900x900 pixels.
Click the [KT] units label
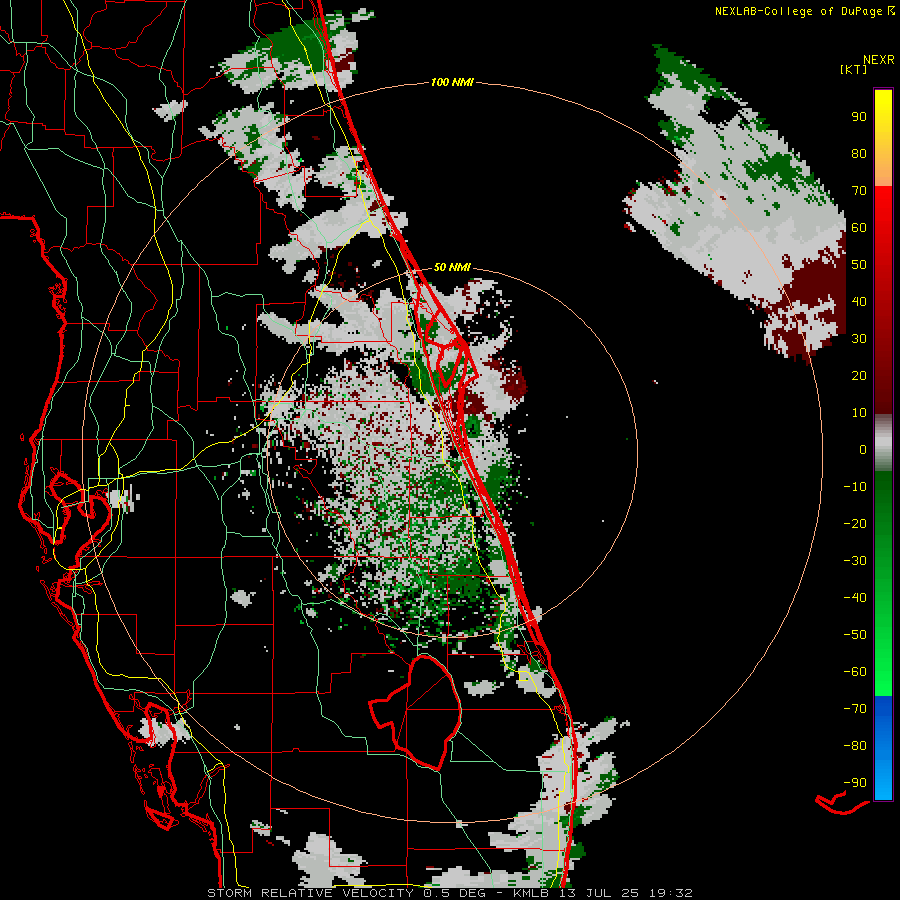(x=854, y=69)
